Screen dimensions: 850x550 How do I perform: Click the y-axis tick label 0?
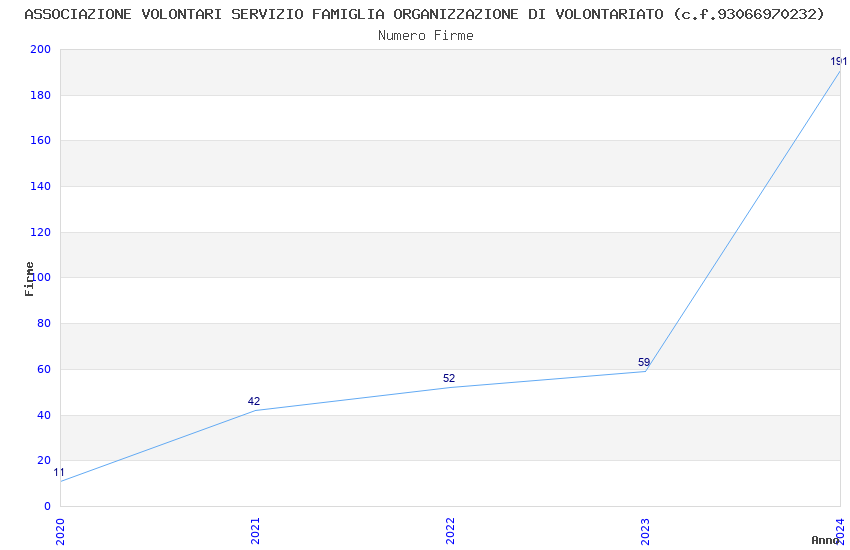coord(47,507)
